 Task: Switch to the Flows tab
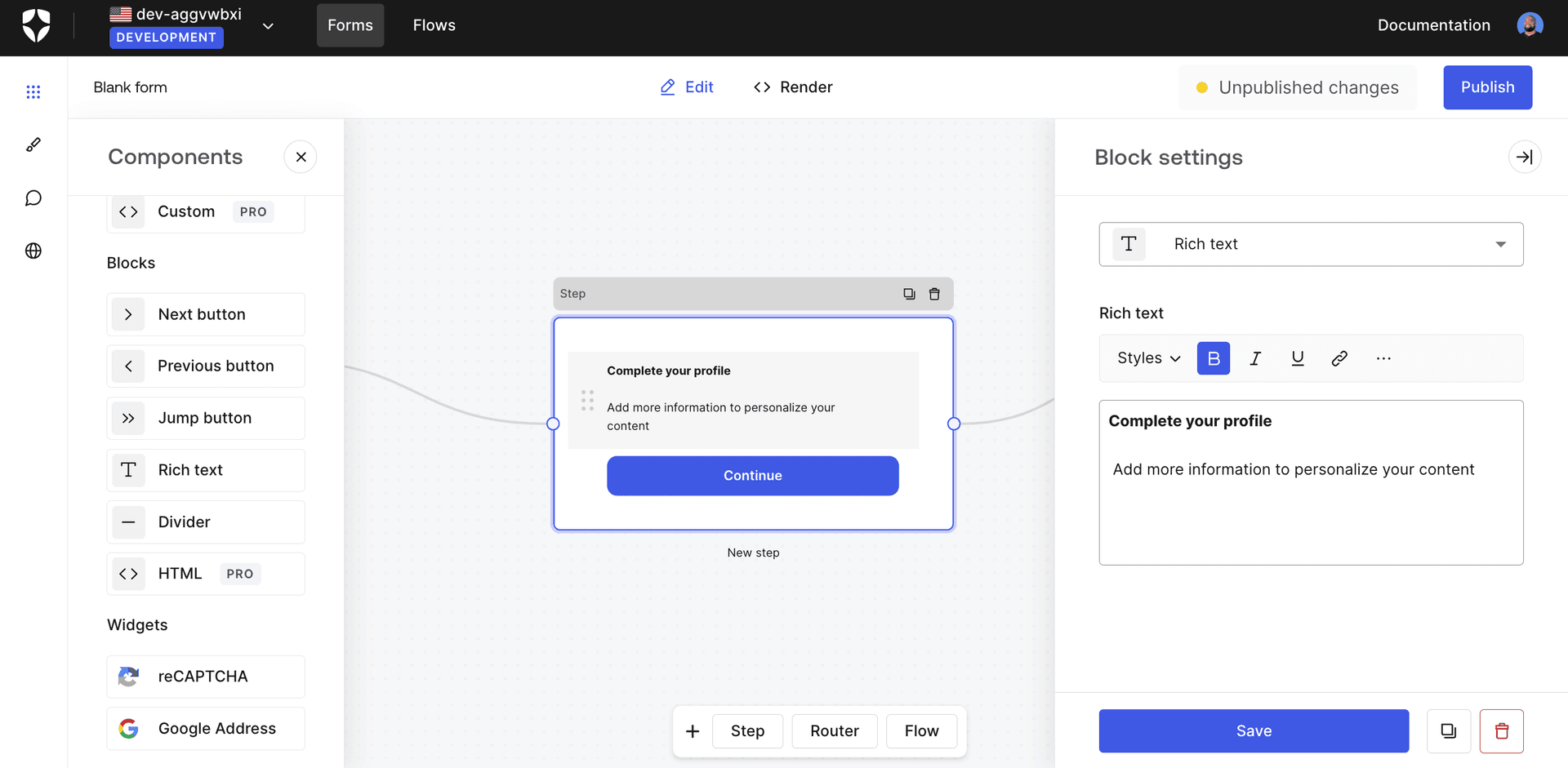[434, 25]
